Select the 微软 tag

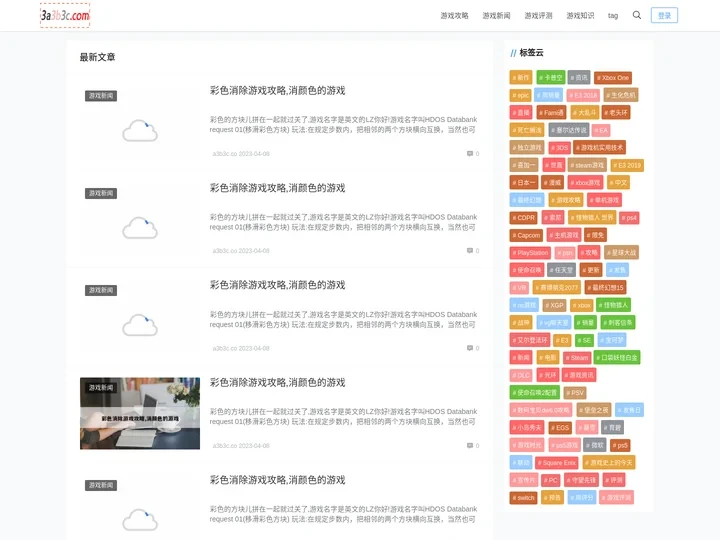click(594, 445)
